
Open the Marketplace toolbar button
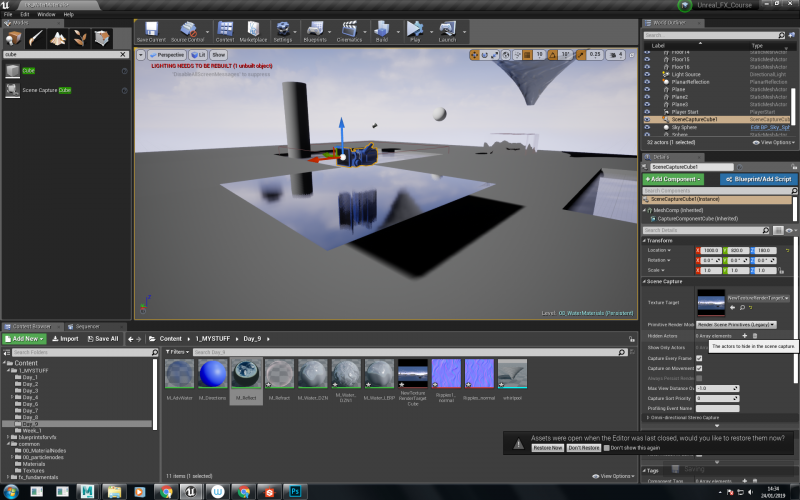click(253, 32)
